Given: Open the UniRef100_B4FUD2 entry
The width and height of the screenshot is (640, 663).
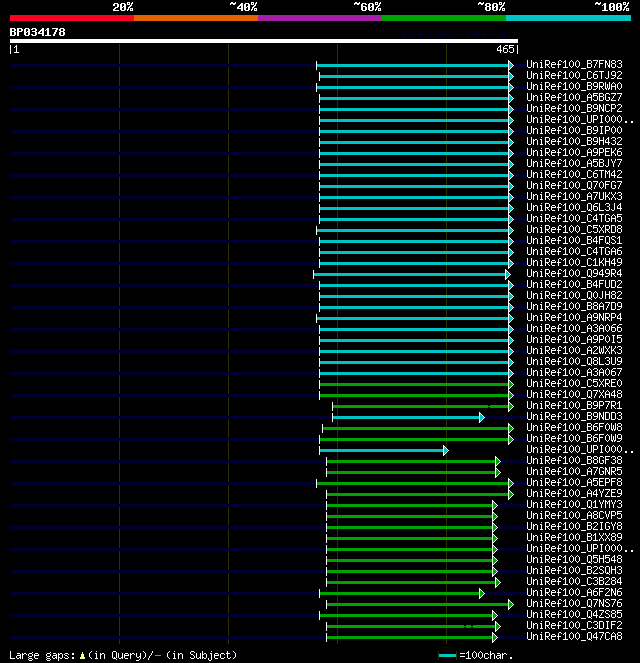Looking at the screenshot, I should pos(574,284).
